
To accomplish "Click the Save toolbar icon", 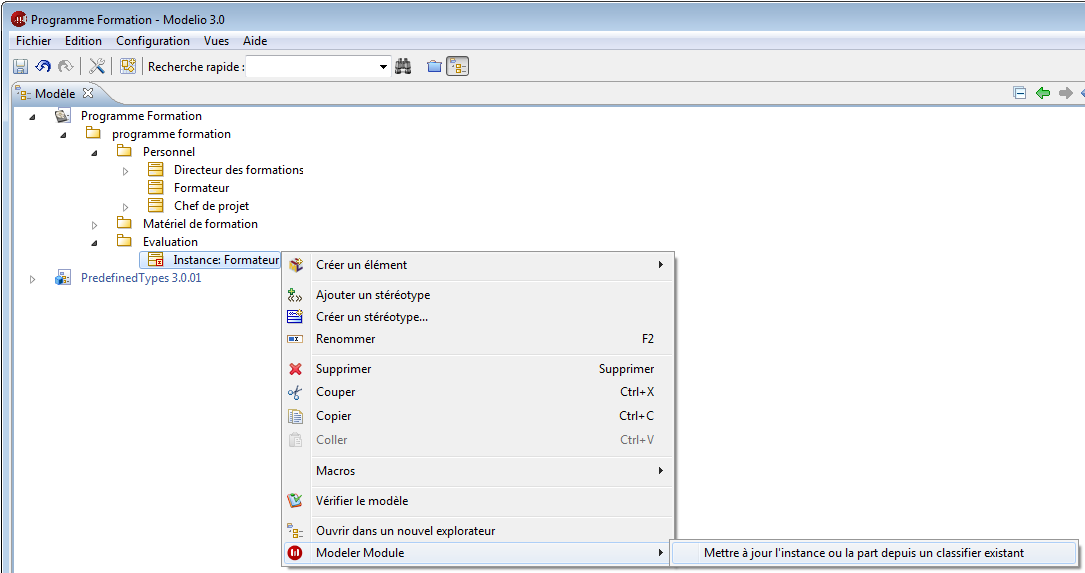I will (x=21, y=66).
